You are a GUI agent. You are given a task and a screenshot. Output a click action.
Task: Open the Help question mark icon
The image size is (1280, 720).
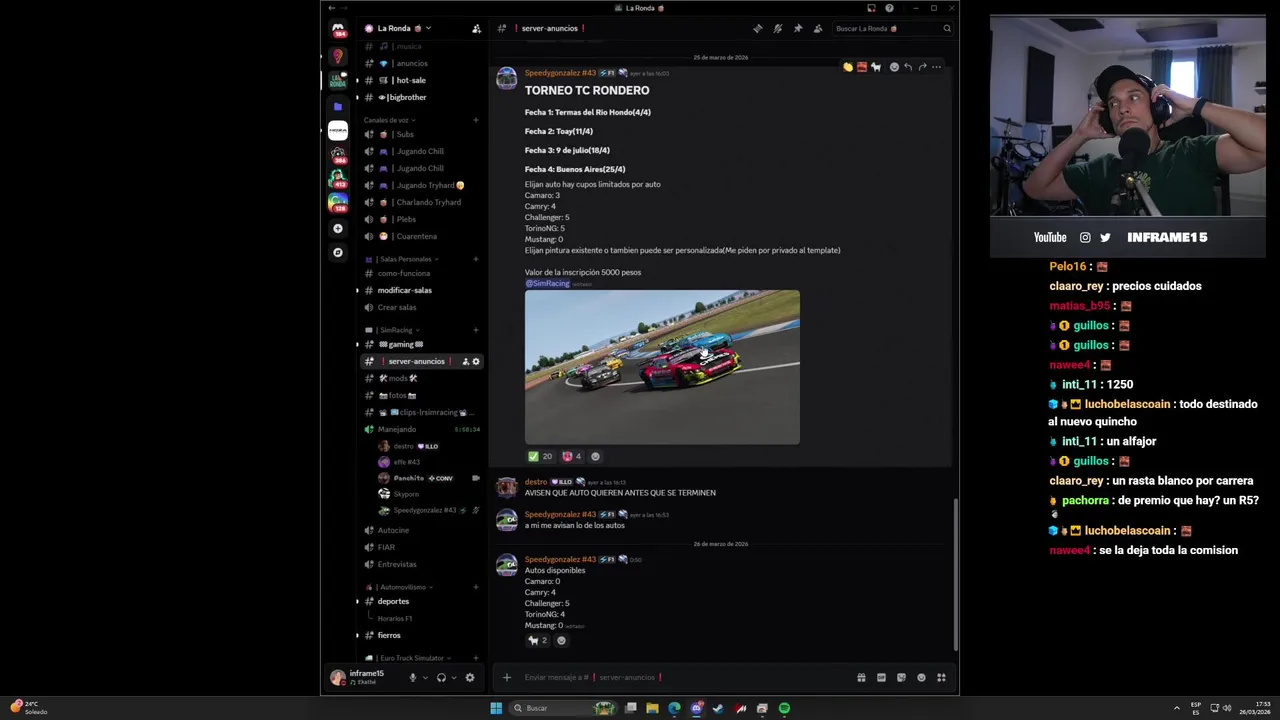[x=889, y=8]
